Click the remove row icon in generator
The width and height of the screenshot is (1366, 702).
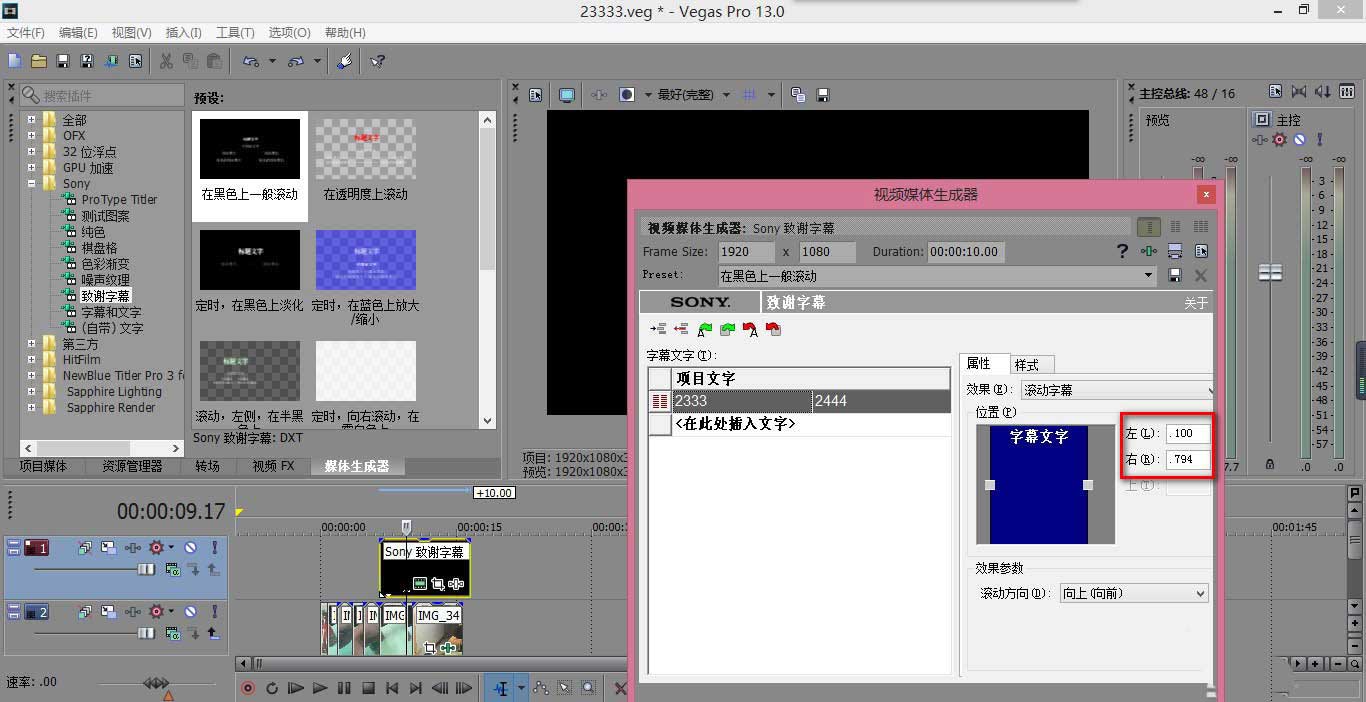(x=681, y=328)
